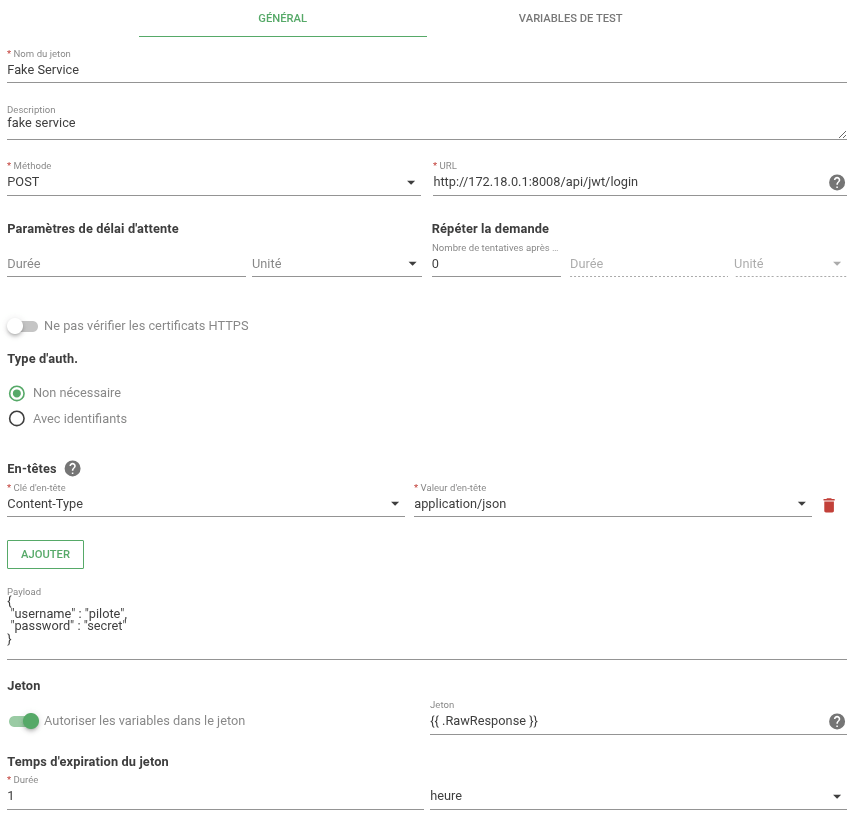Select 'Non nécessaire' auth type
855x824 pixels.
(16, 393)
